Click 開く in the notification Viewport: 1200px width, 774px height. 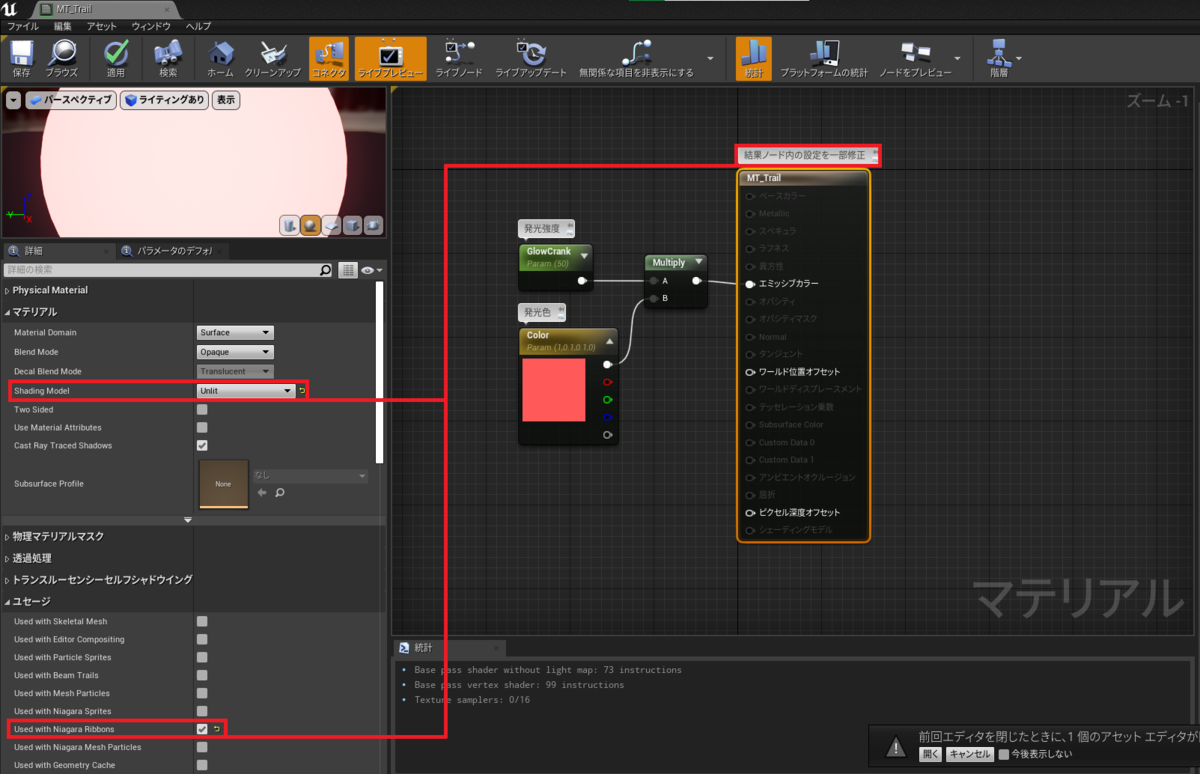click(x=930, y=754)
